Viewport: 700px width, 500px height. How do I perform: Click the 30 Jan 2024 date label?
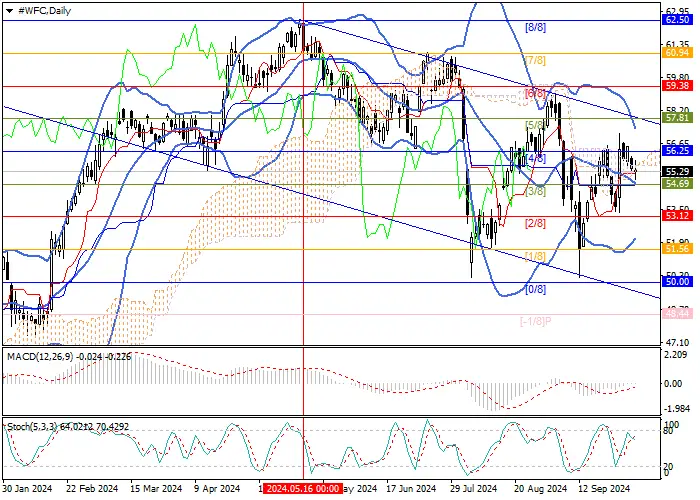28,488
